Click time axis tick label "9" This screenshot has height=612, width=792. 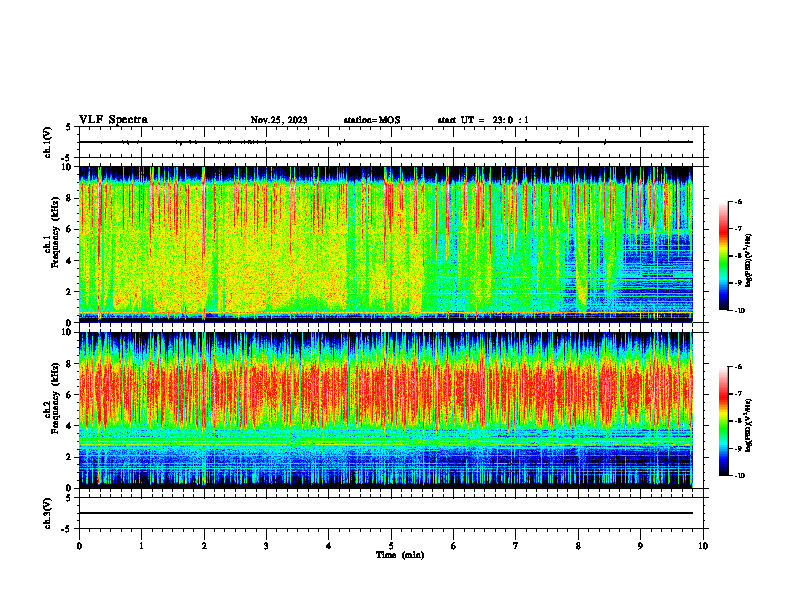(x=640, y=546)
